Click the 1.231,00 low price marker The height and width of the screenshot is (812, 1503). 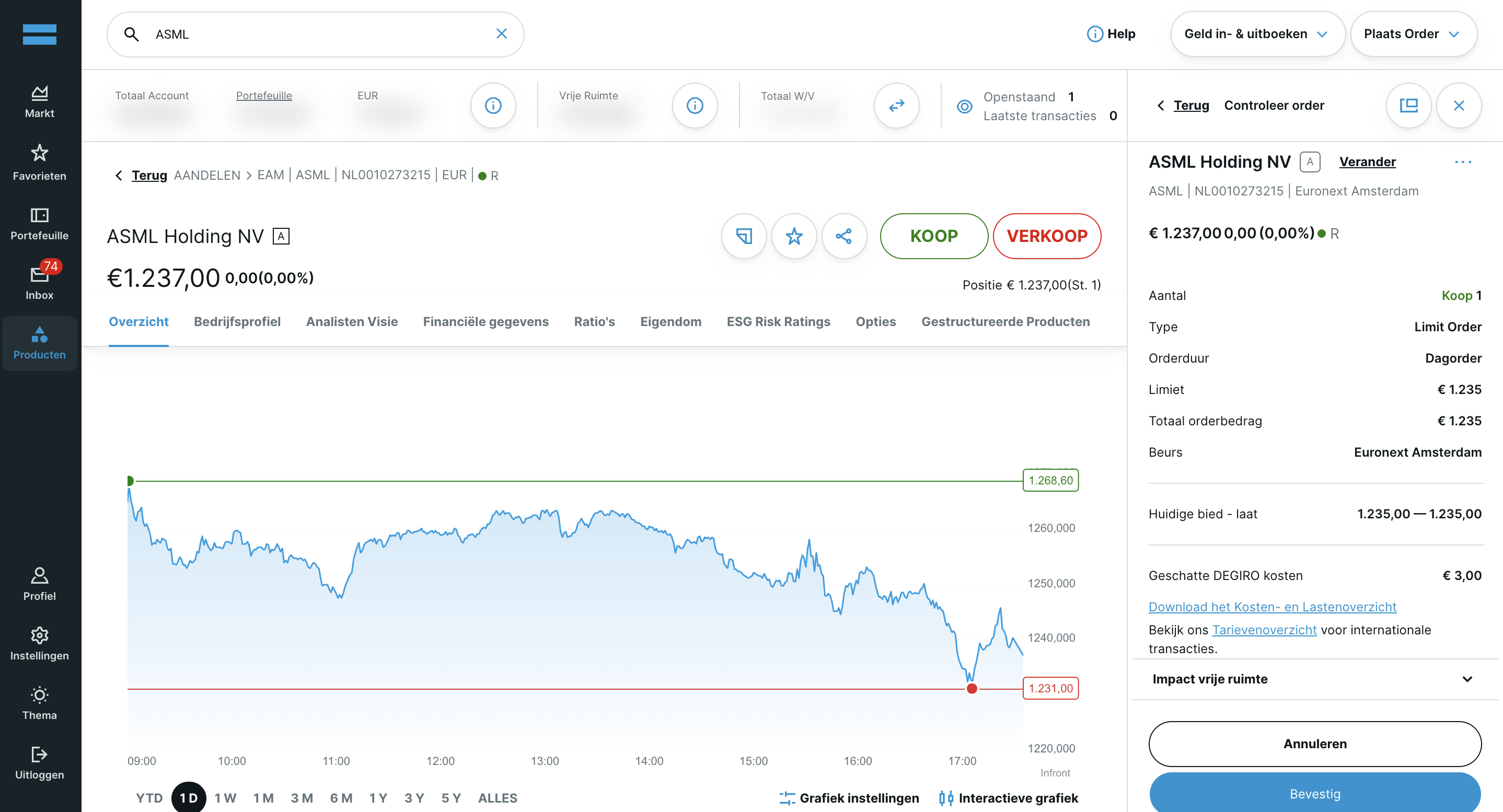pos(1051,688)
